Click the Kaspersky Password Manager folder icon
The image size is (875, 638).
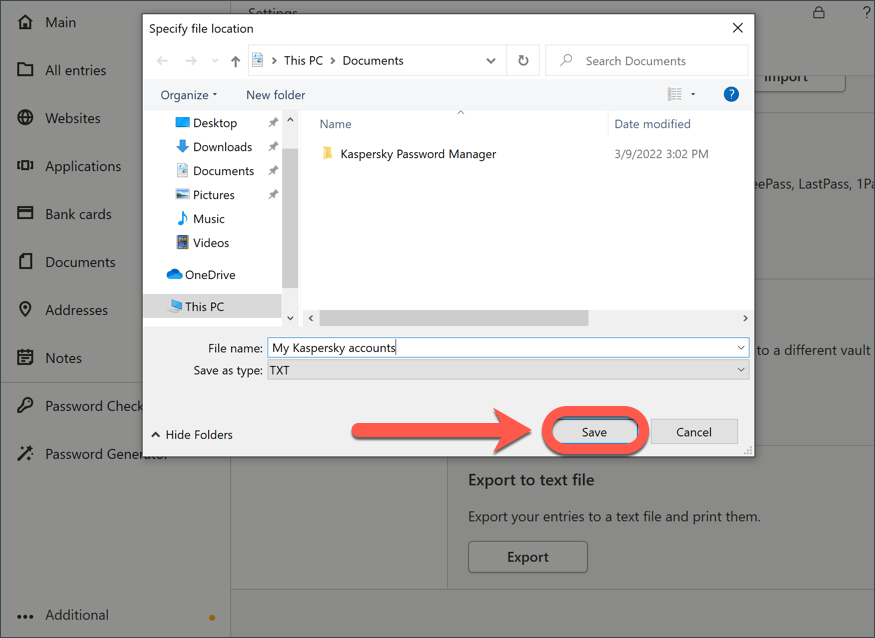coord(328,153)
